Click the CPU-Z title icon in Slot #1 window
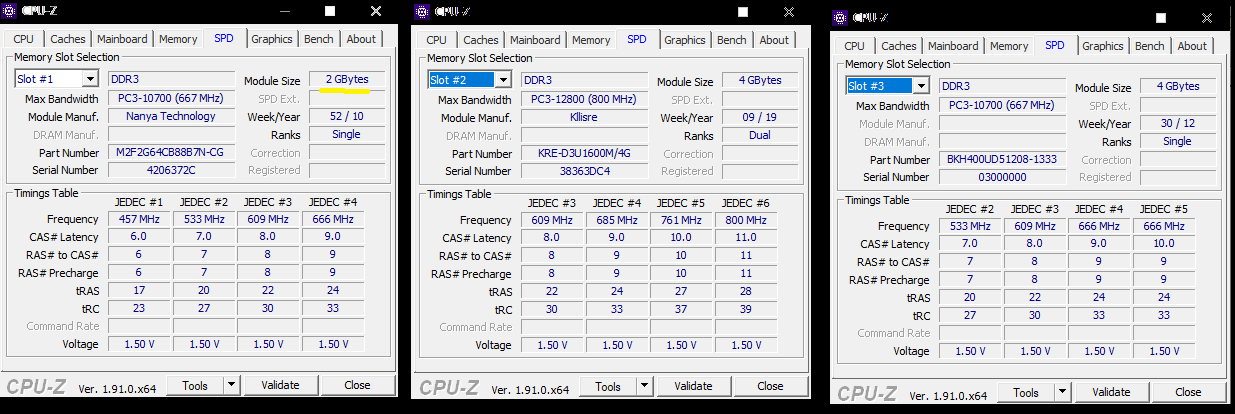1235x414 pixels. click(10, 13)
